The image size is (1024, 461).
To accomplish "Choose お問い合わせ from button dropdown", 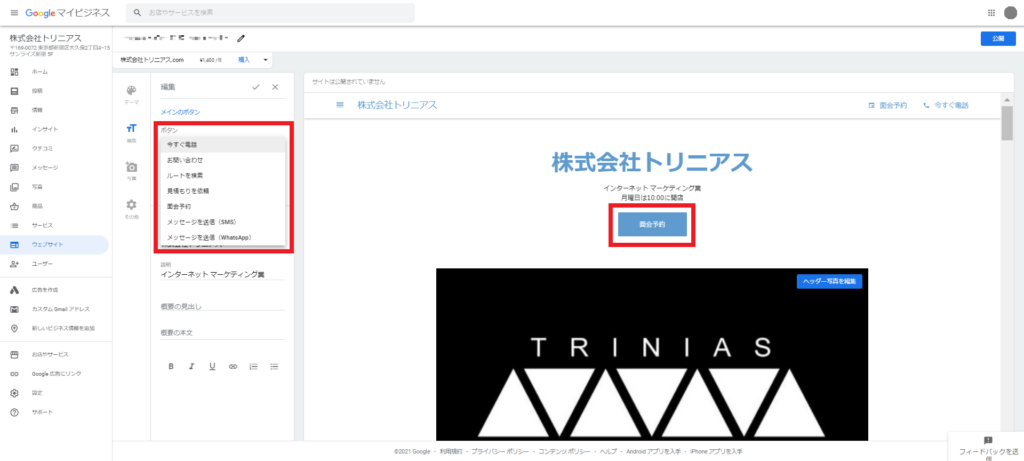I will pos(223,160).
